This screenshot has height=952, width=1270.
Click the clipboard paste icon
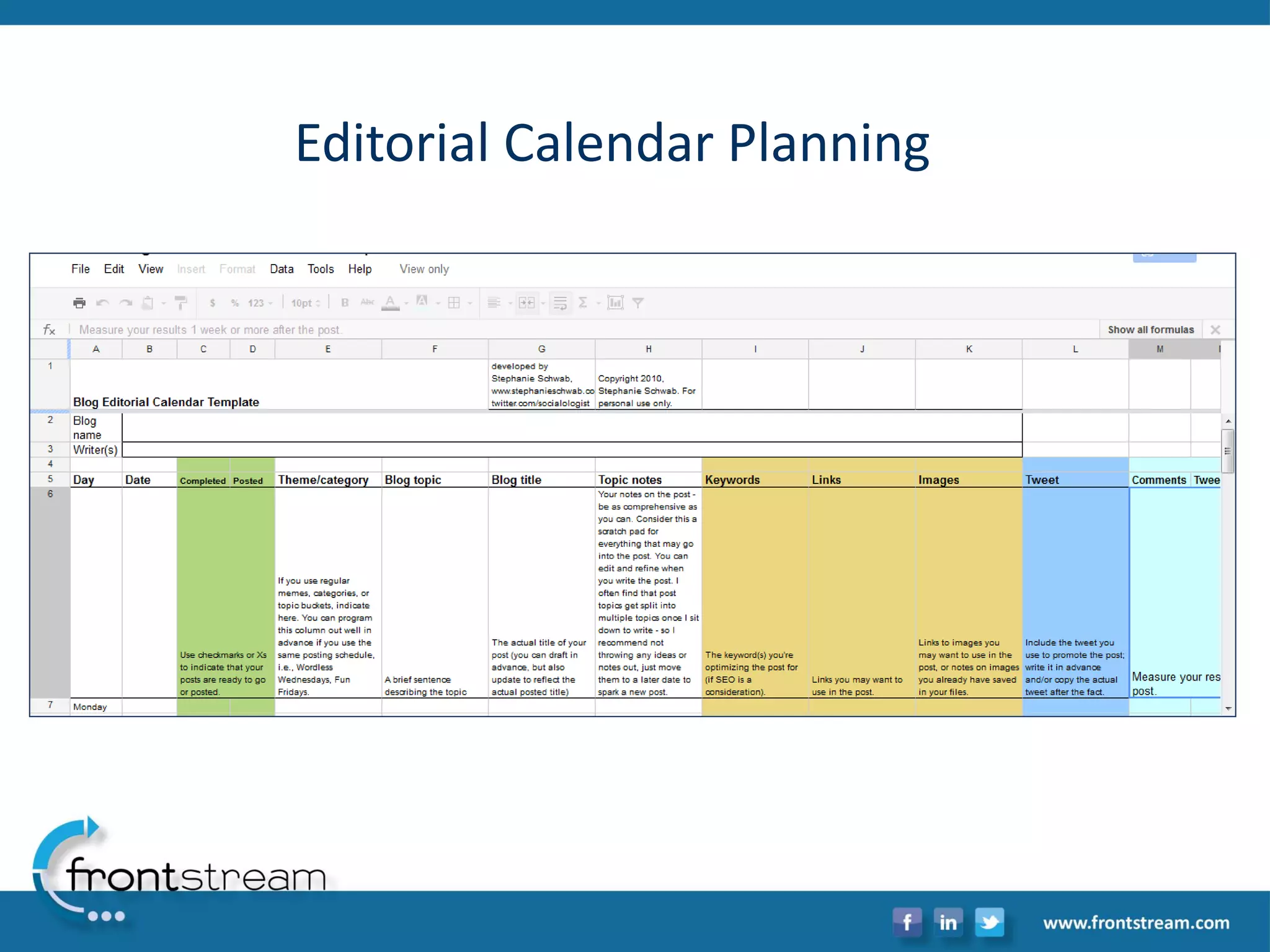148,303
